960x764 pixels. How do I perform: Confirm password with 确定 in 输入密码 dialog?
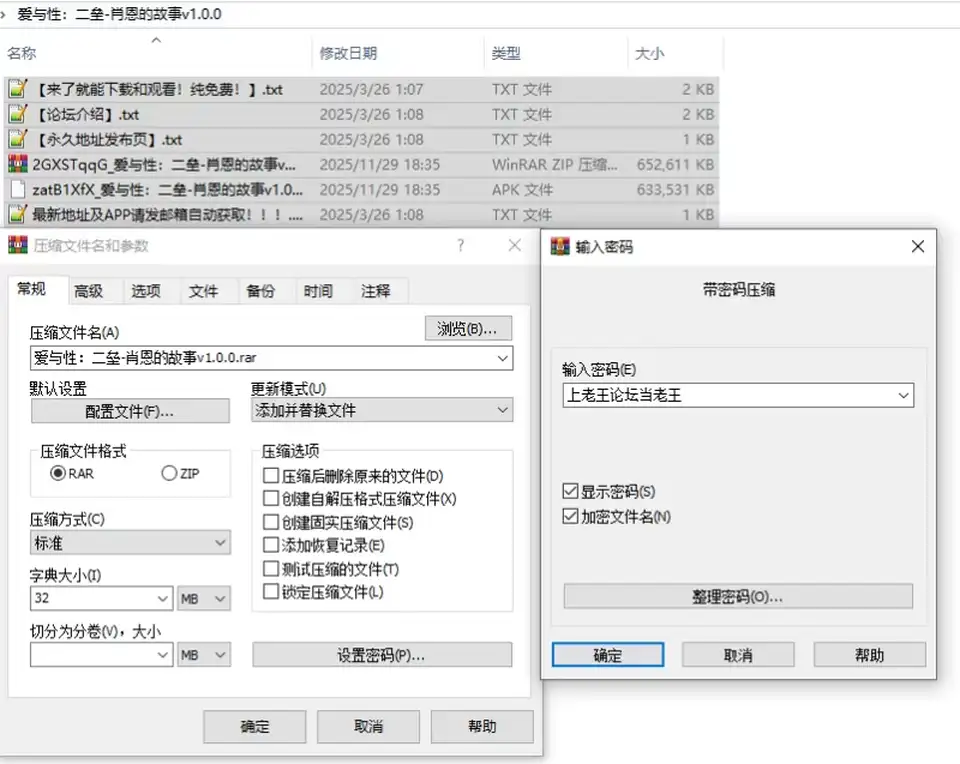(x=608, y=654)
